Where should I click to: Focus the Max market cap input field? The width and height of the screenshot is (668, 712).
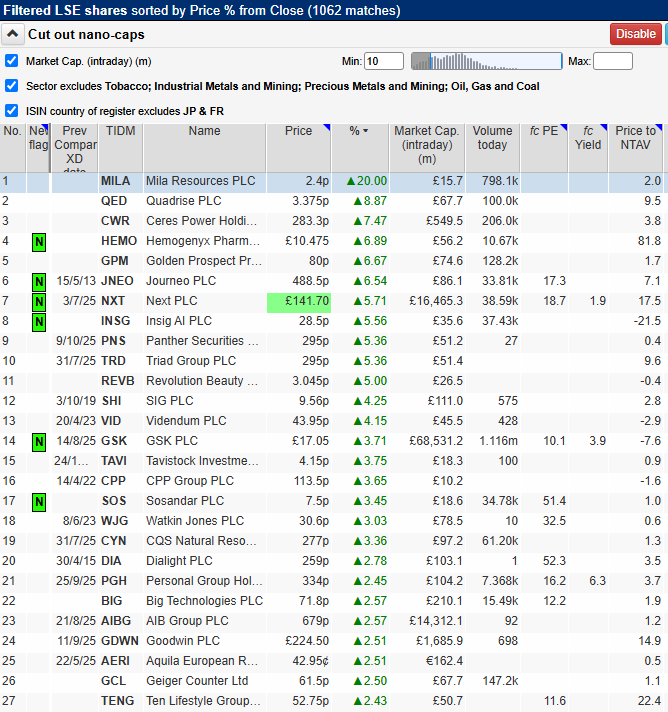click(613, 61)
